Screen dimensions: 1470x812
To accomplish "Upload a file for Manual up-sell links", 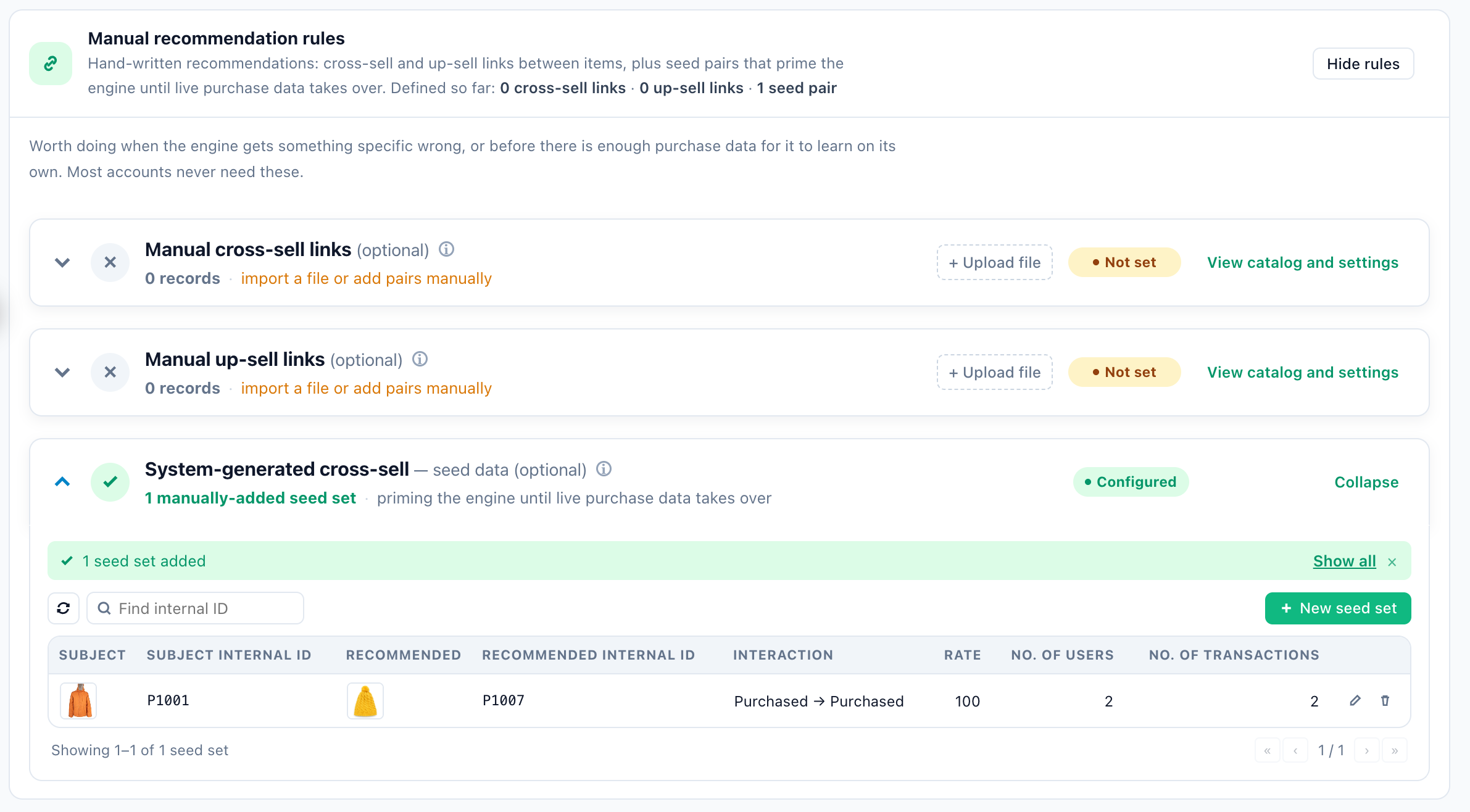I will (x=994, y=372).
